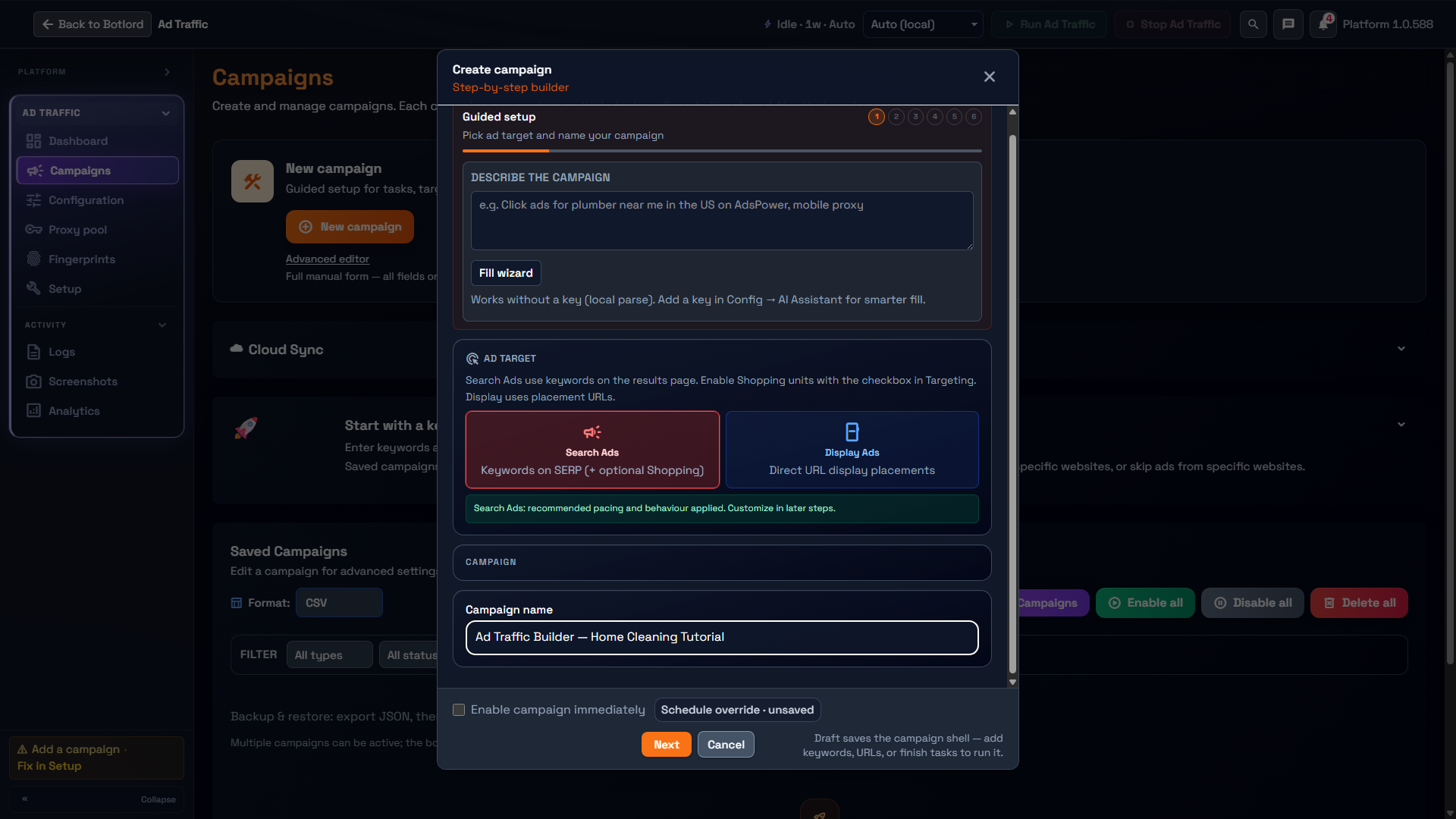This screenshot has width=1456, height=819.
Task: Jump to wizard step 4
Action: click(935, 117)
